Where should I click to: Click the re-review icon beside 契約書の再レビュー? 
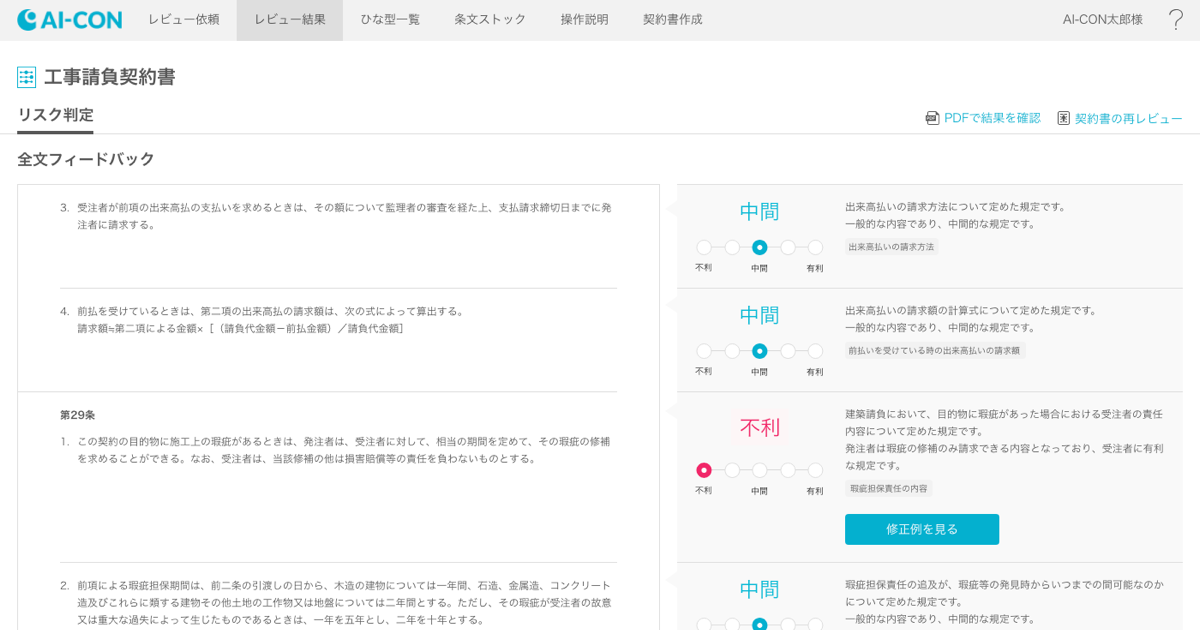[x=1063, y=118]
